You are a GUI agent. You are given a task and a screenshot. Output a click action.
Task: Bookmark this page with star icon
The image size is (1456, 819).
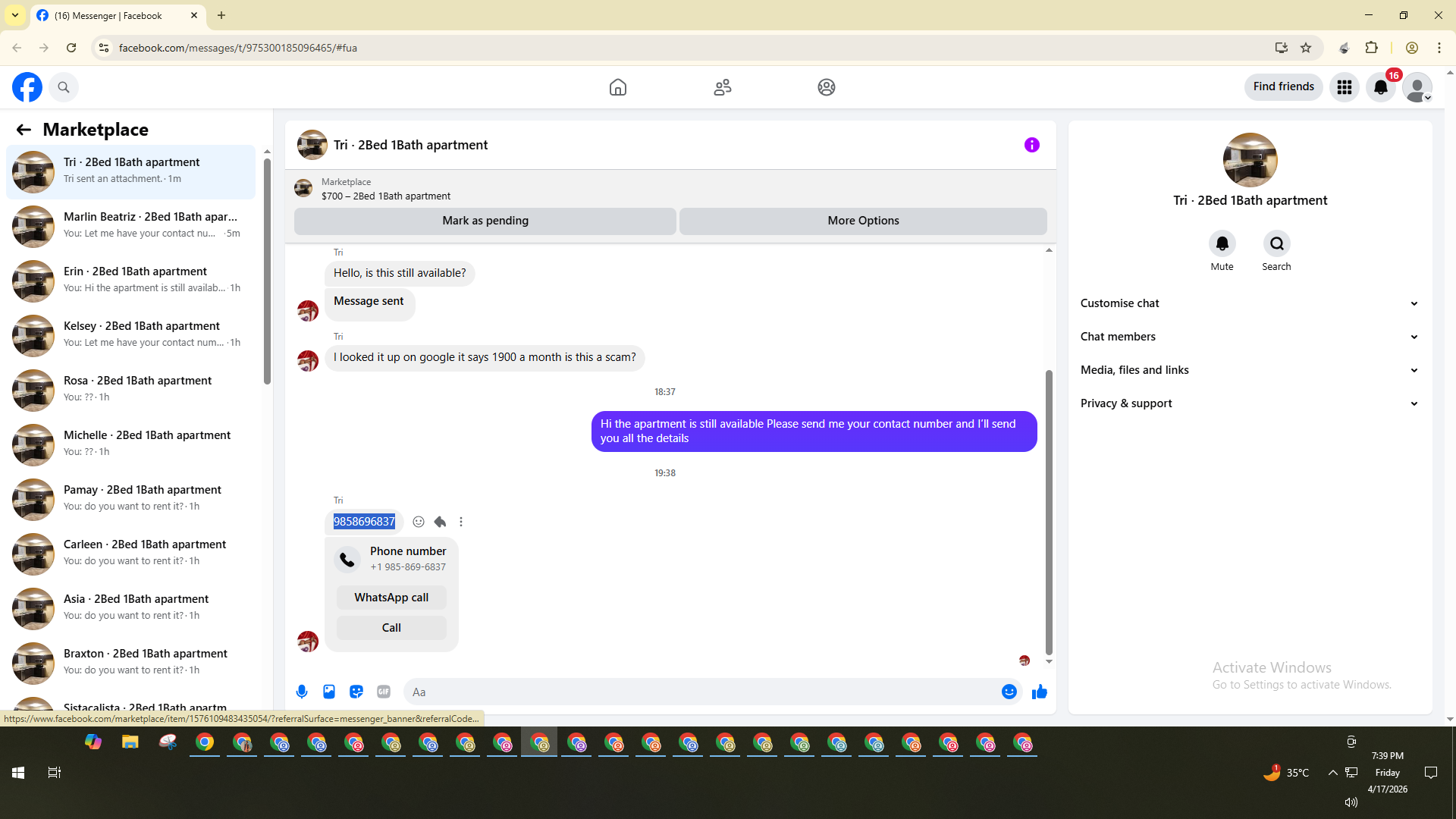coord(1306,48)
